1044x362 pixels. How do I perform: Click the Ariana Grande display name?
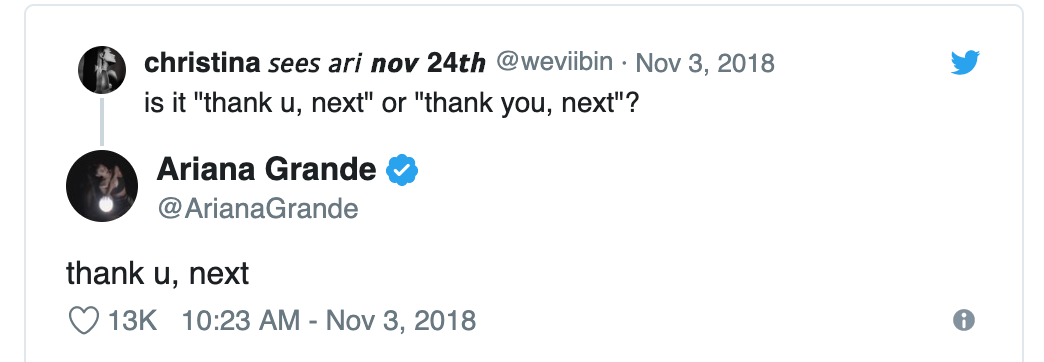click(266, 169)
